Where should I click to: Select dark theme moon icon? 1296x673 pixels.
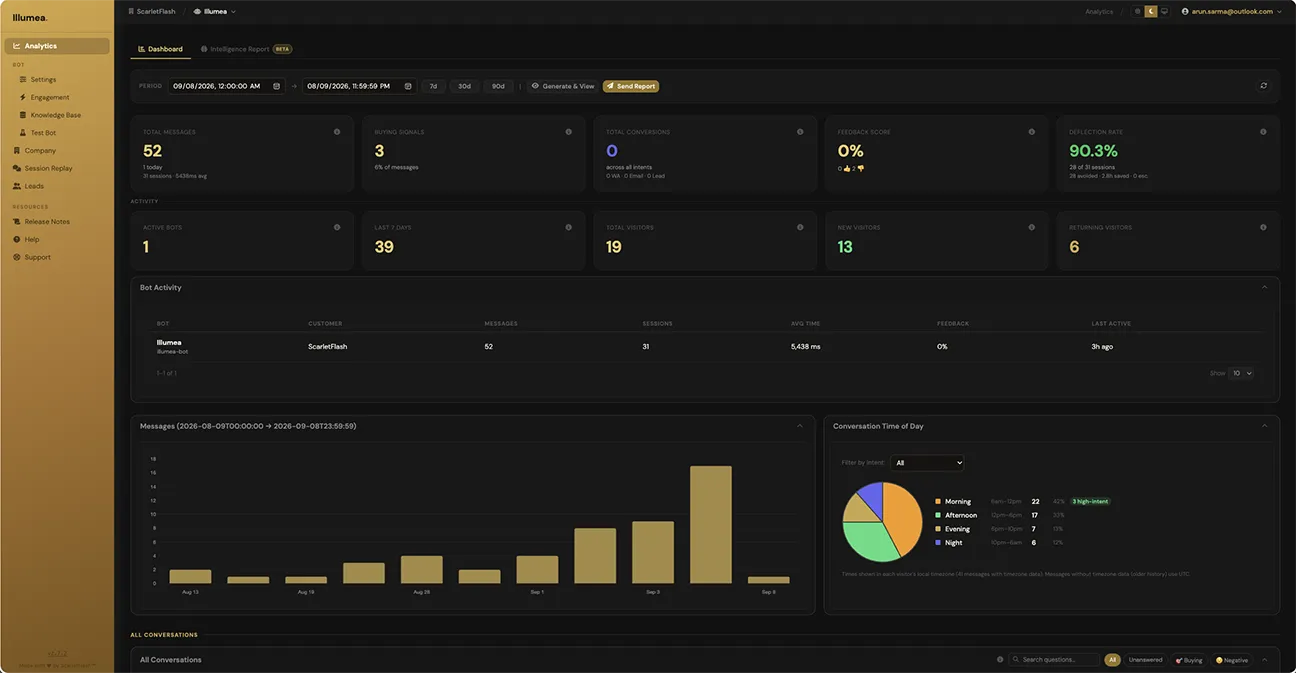click(1151, 11)
